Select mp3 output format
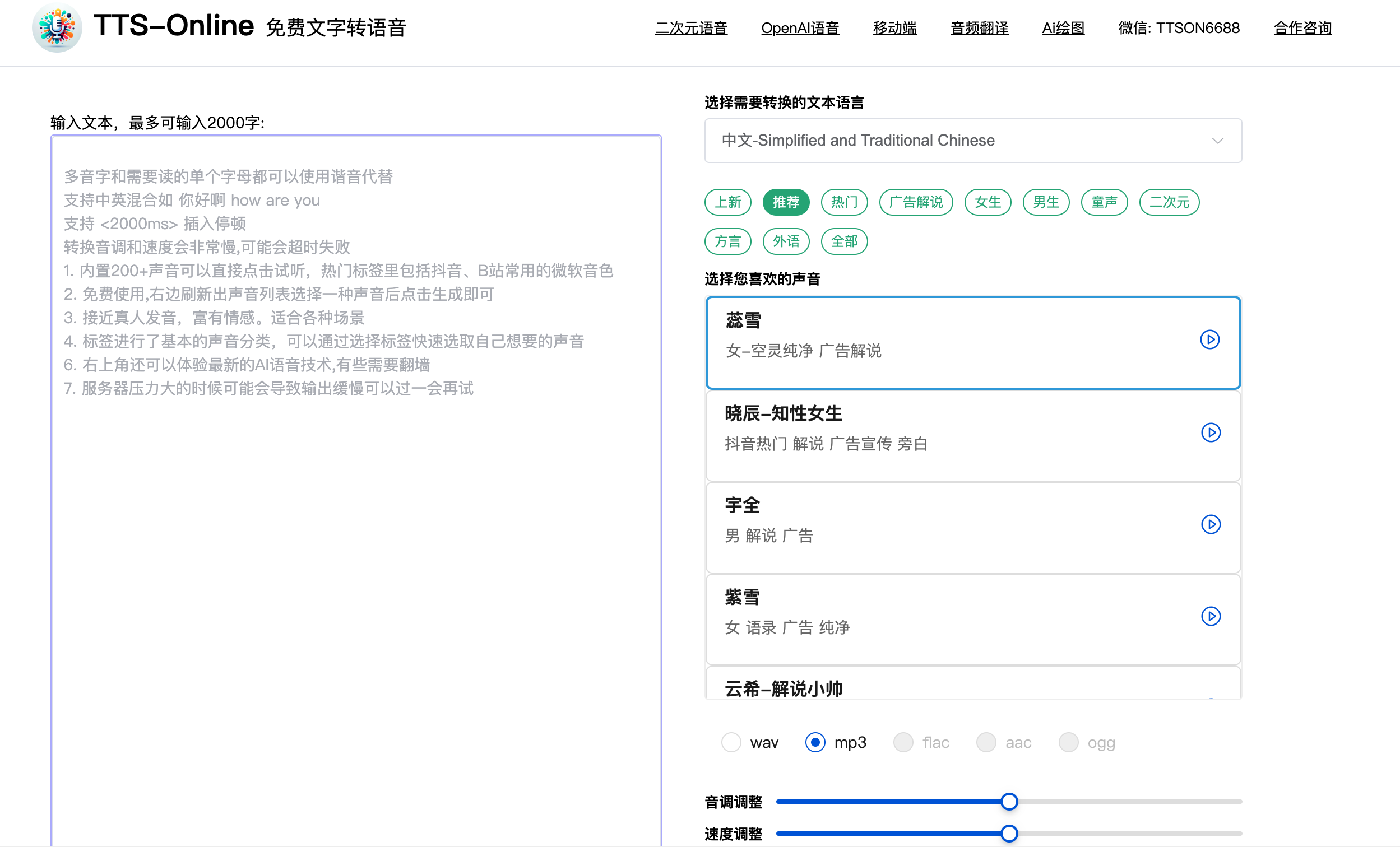 (x=815, y=742)
